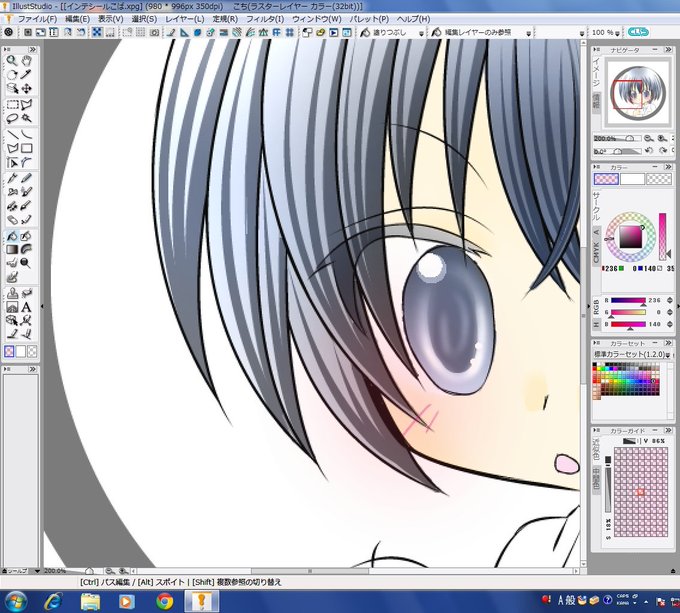Rotate view counterclockwise in navigator
The width and height of the screenshot is (680, 613).
649,151
